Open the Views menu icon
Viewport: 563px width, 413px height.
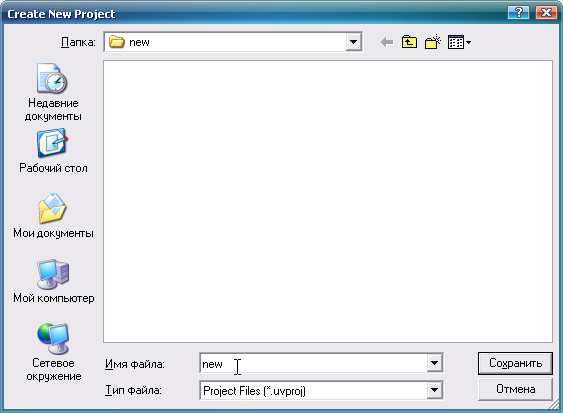click(459, 42)
